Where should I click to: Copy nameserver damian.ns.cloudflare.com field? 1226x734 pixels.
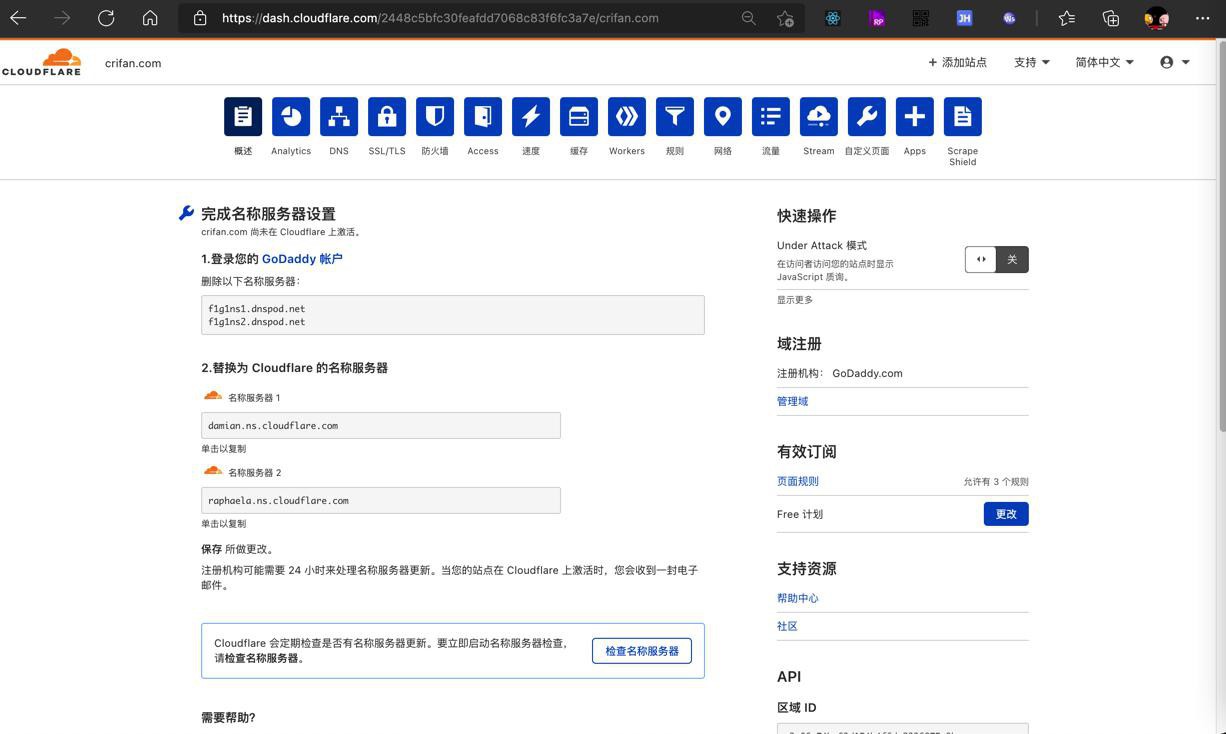pyautogui.click(x=381, y=425)
